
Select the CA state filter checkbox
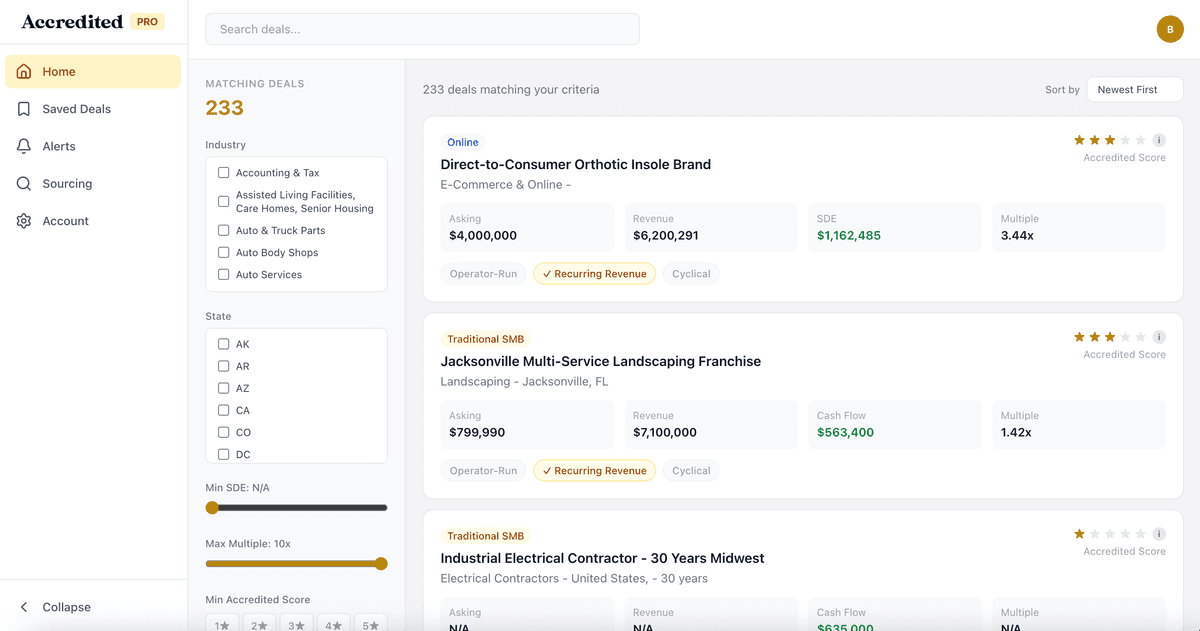(223, 410)
